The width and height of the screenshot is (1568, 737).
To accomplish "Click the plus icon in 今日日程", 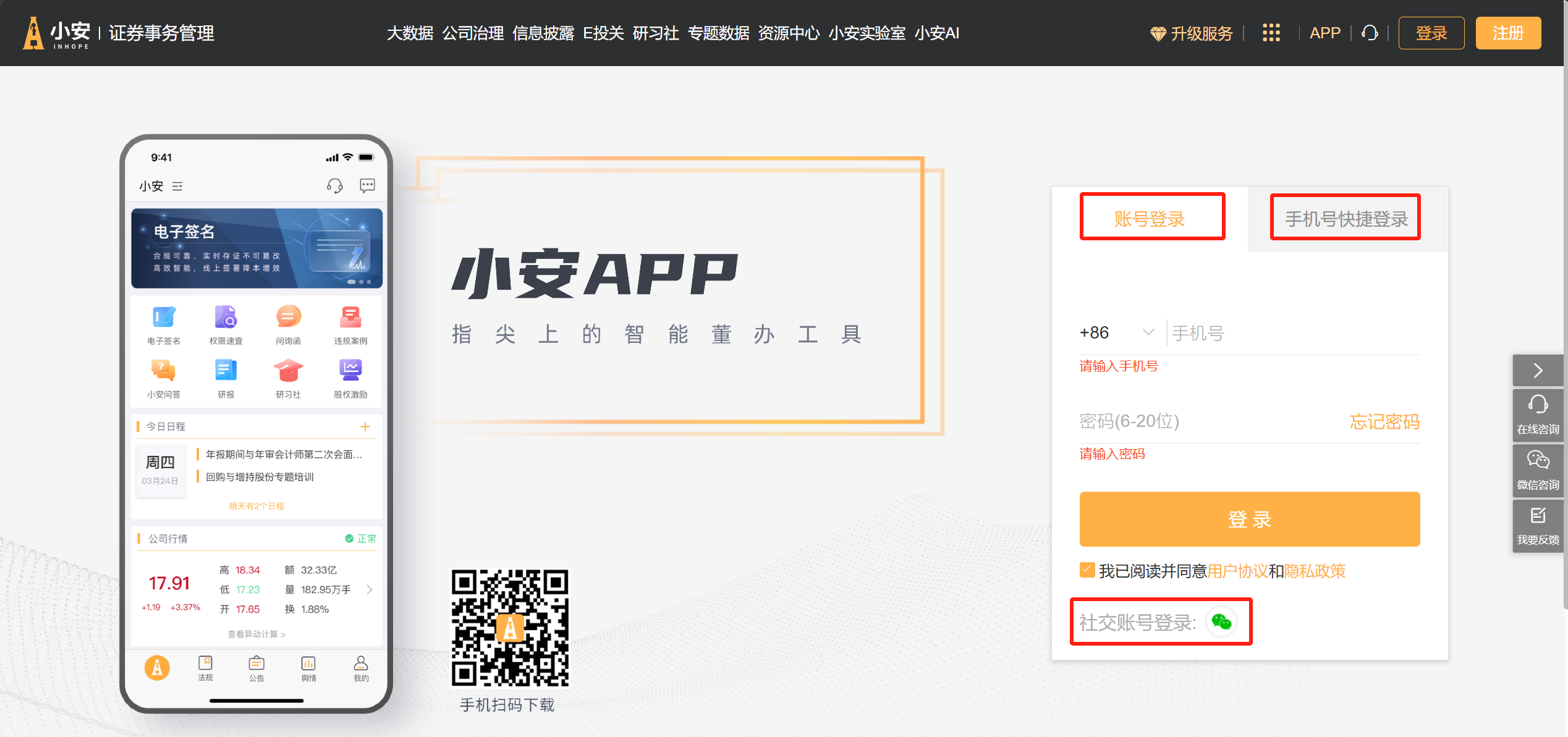I will pyautogui.click(x=365, y=426).
